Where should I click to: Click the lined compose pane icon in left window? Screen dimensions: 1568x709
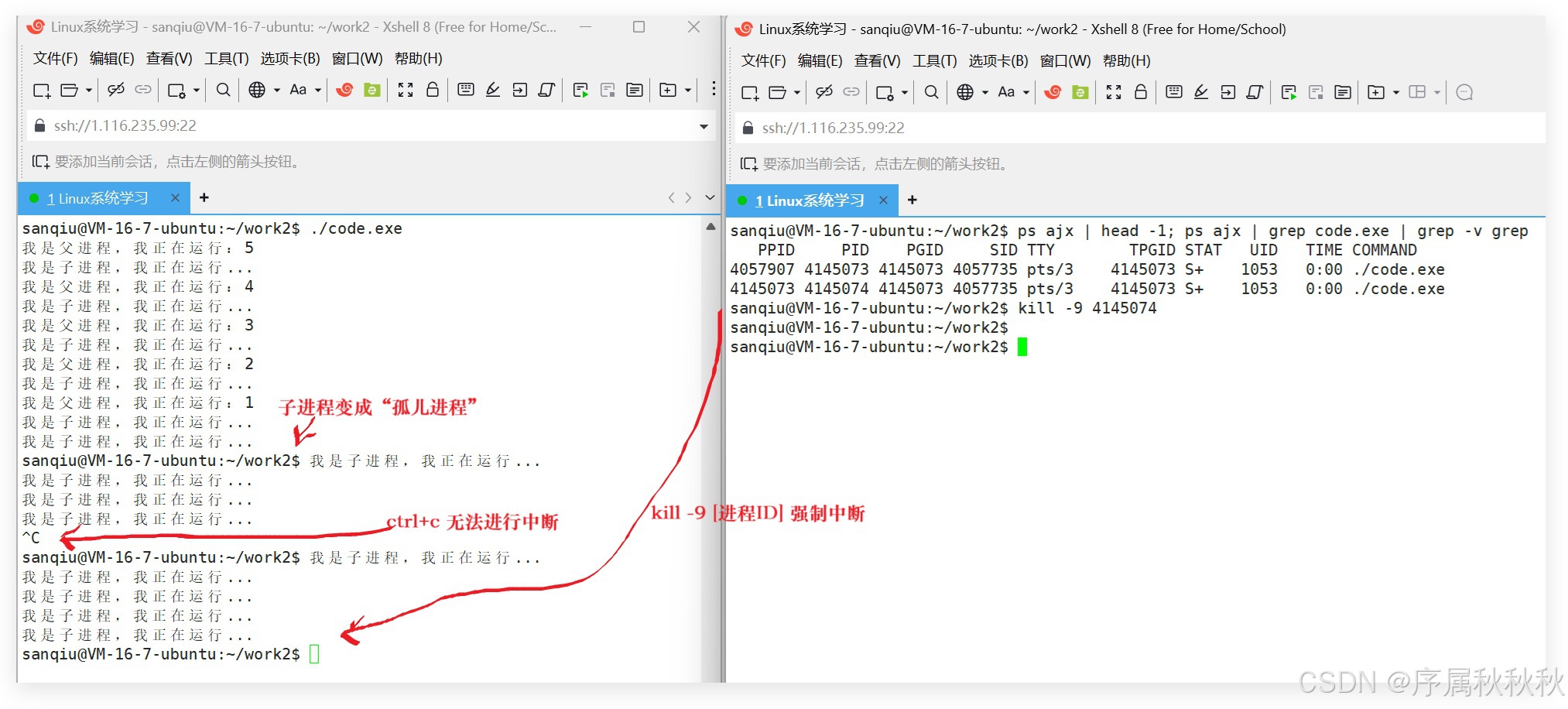[635, 90]
